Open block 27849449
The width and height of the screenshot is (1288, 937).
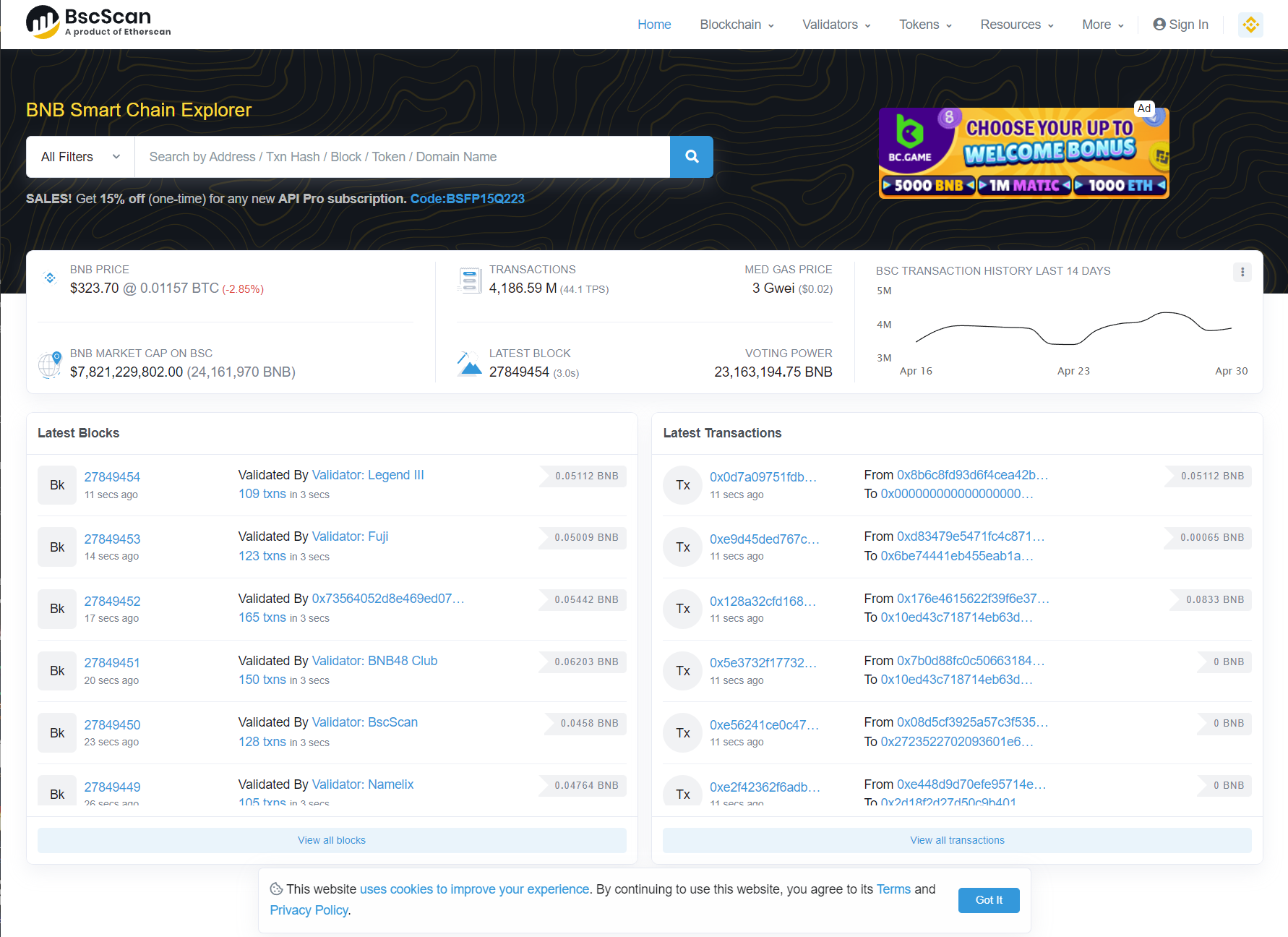pos(112,787)
